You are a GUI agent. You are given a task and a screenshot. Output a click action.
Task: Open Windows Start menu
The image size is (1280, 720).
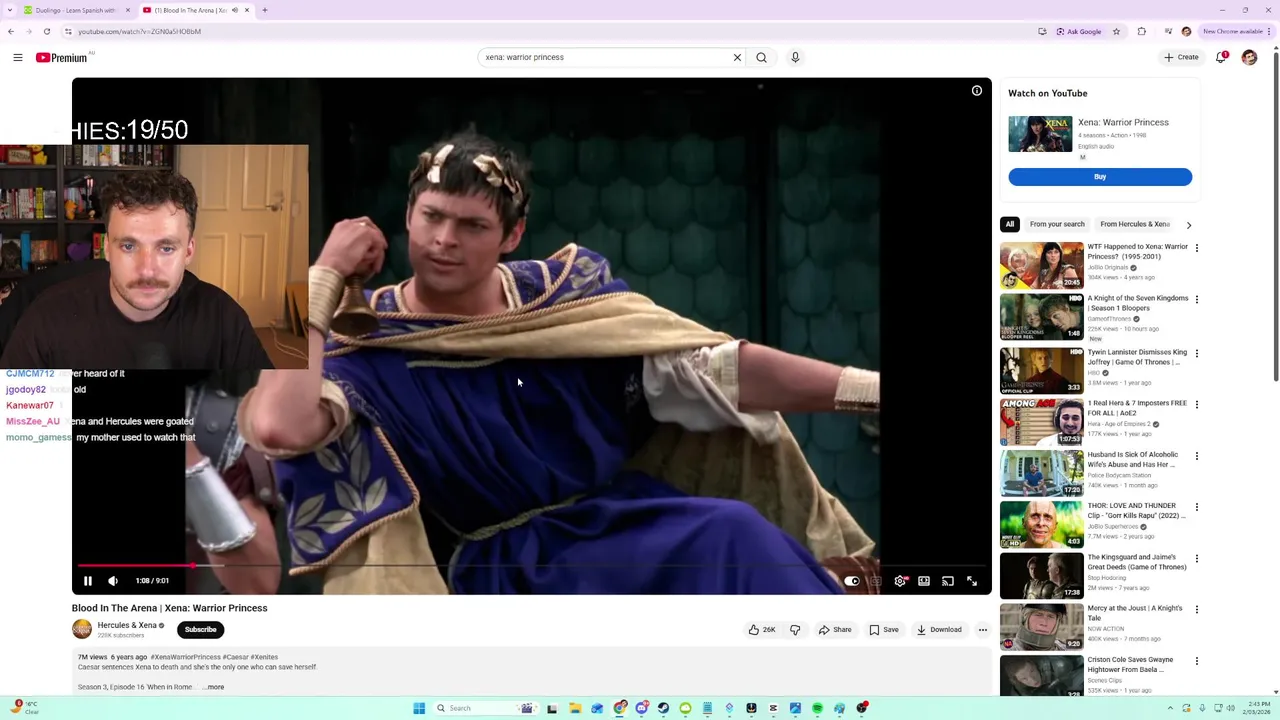[x=419, y=708]
